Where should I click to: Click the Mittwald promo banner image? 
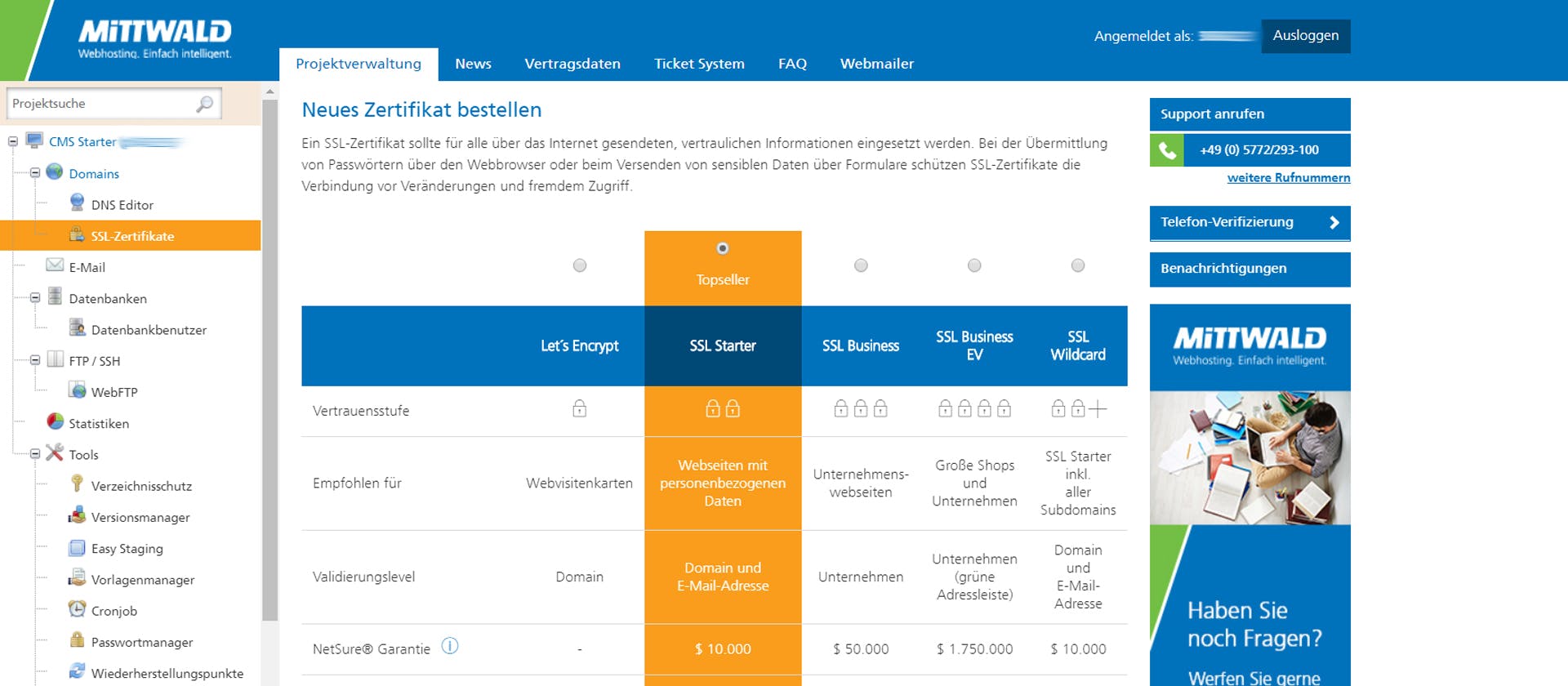1250,495
